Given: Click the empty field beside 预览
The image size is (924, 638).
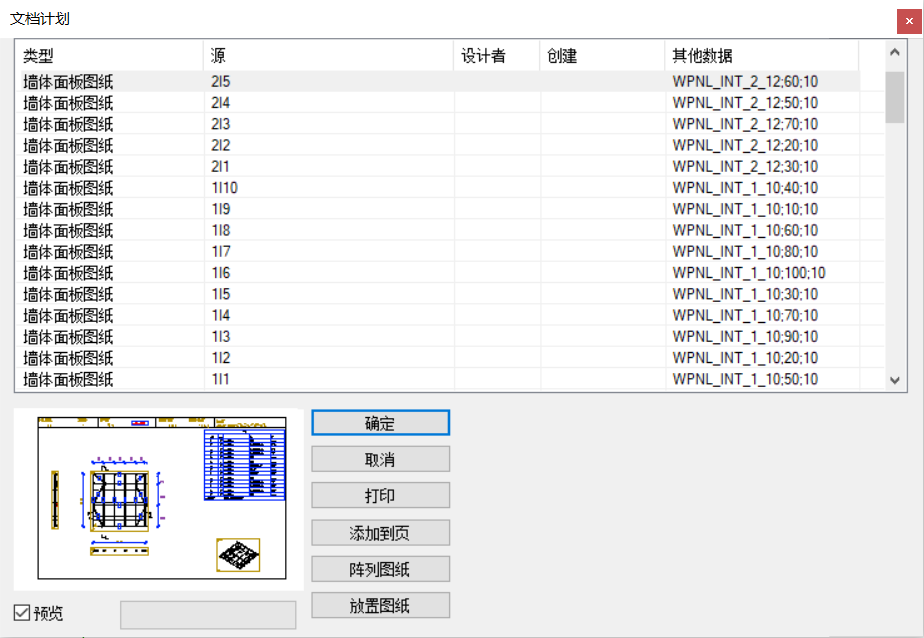Looking at the screenshot, I should [x=208, y=615].
